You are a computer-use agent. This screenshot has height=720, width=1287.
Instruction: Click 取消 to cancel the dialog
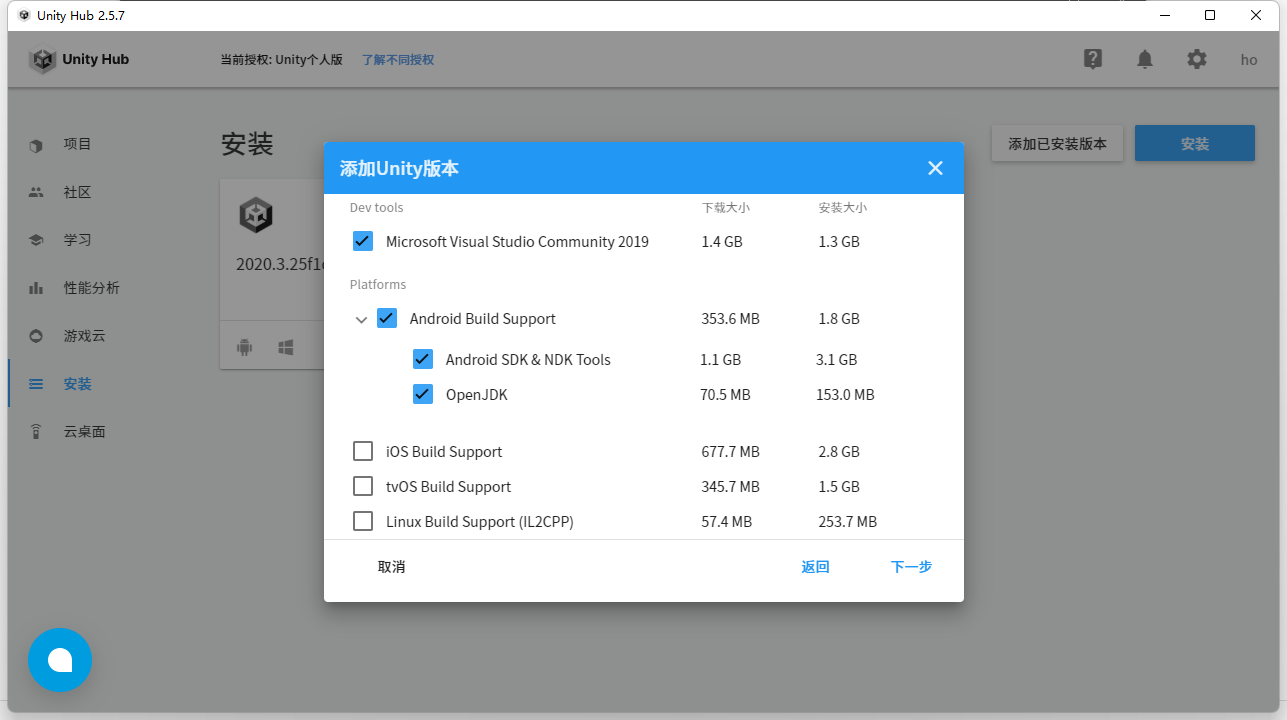pos(391,567)
